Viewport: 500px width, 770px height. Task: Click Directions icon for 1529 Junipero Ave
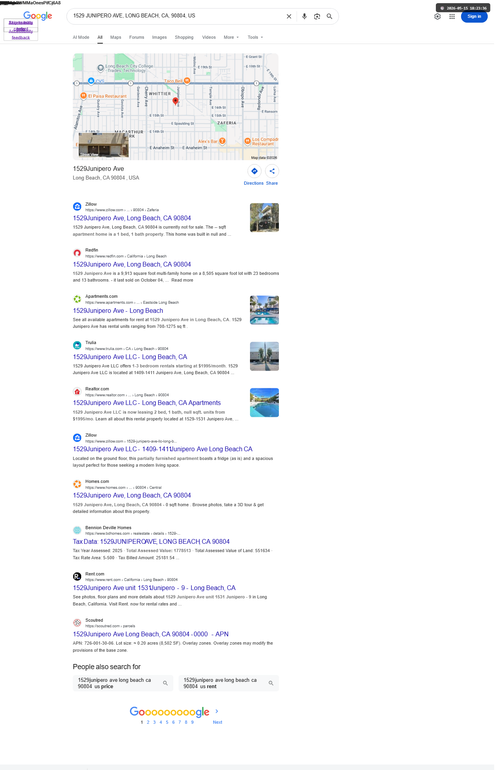point(254,171)
